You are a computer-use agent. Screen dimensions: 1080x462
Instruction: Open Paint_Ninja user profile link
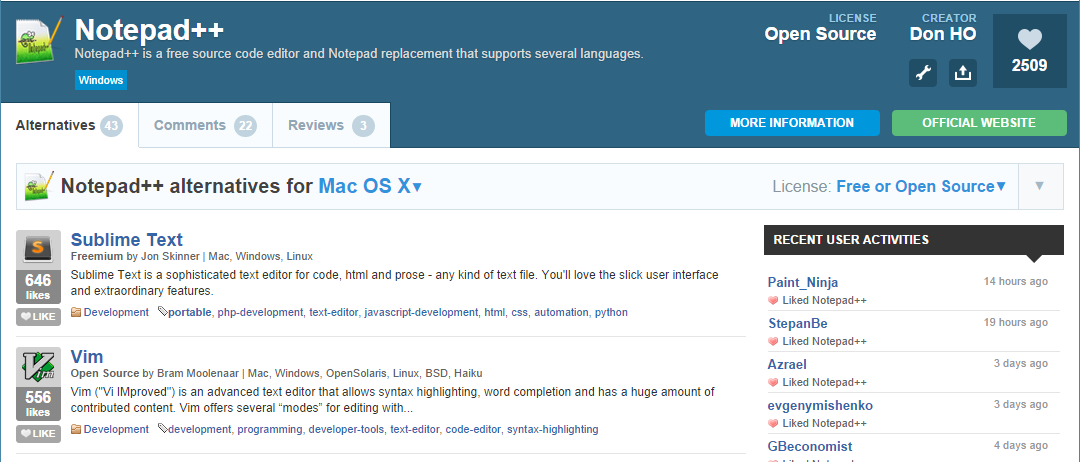[803, 282]
